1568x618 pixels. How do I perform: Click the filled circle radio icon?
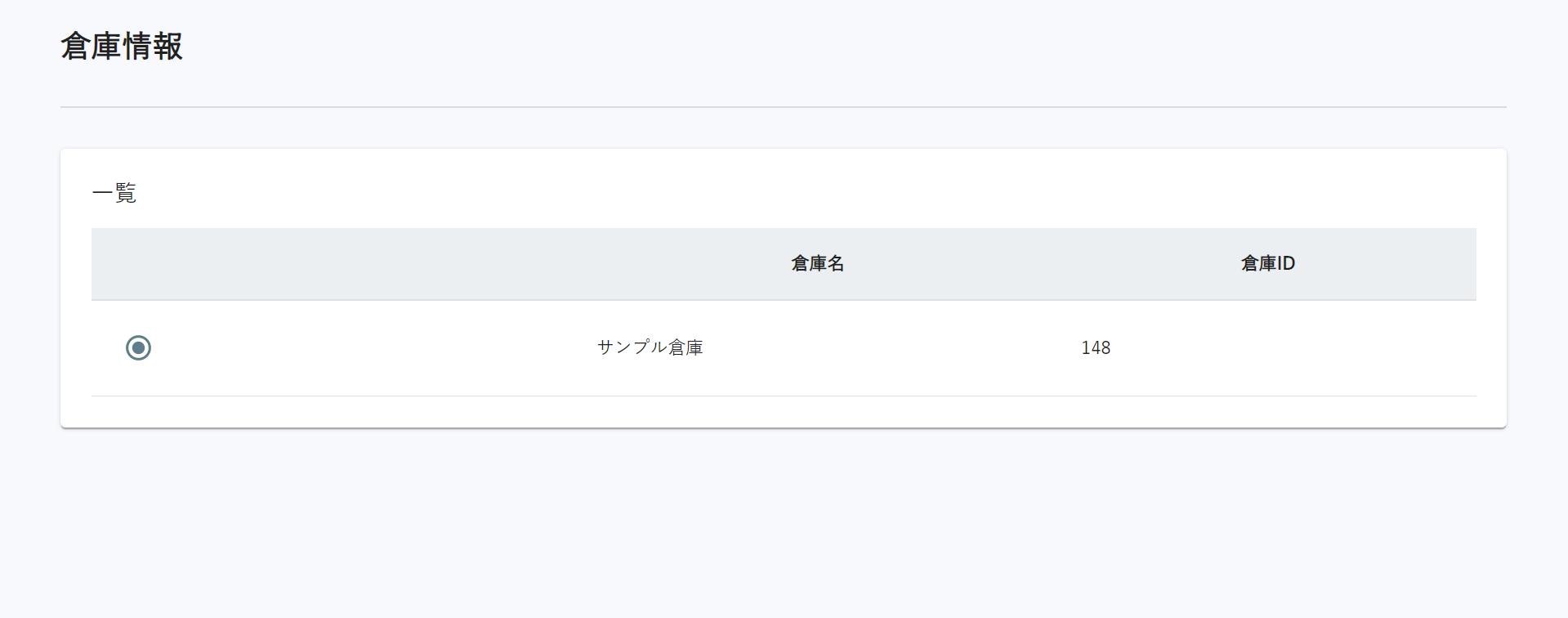tap(138, 347)
